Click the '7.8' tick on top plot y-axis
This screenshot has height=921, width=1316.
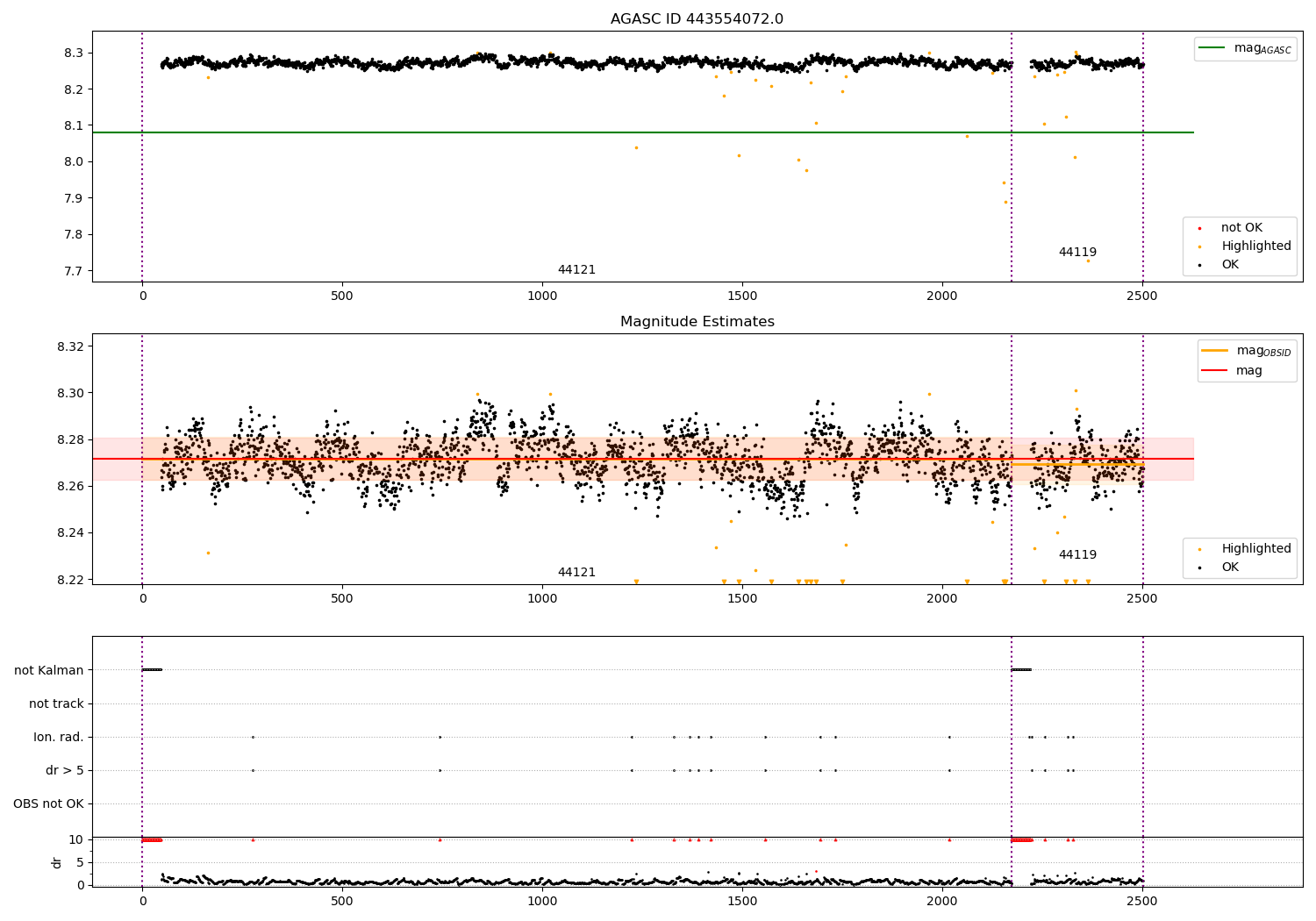[x=75, y=234]
